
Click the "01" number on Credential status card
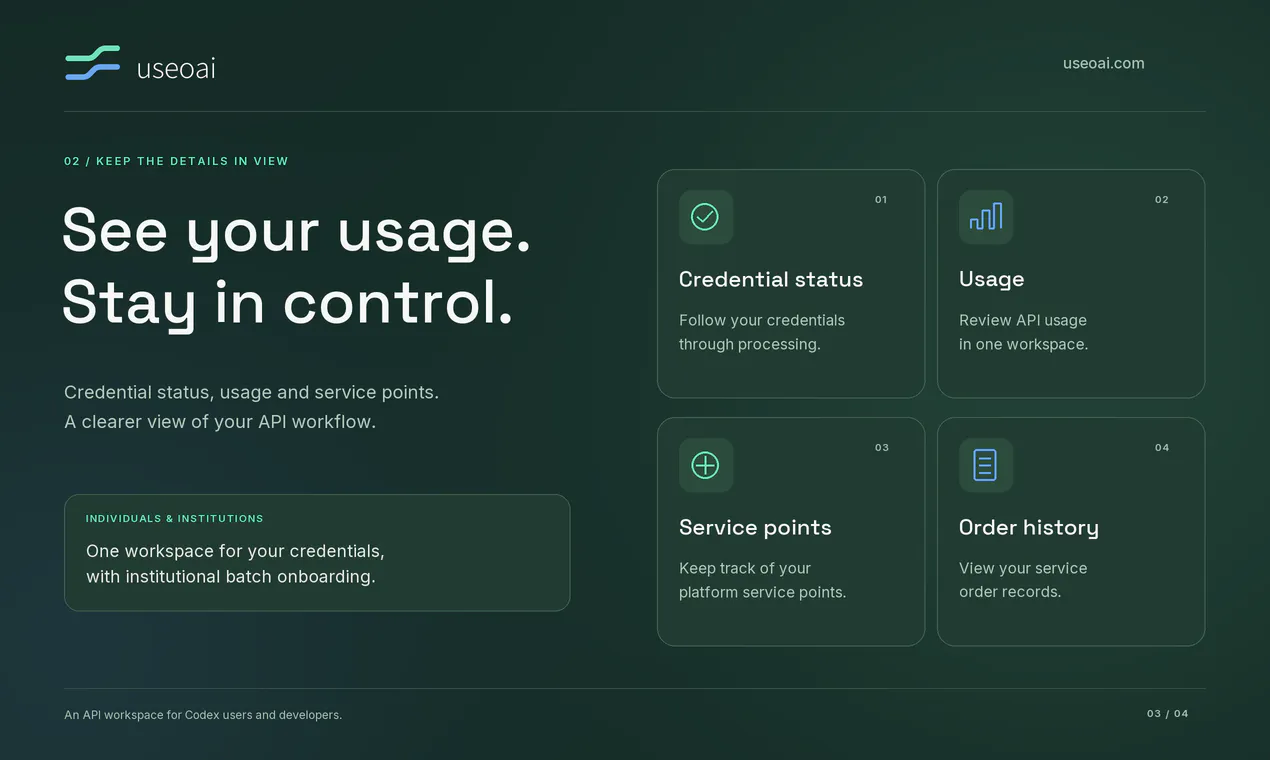[x=881, y=200]
